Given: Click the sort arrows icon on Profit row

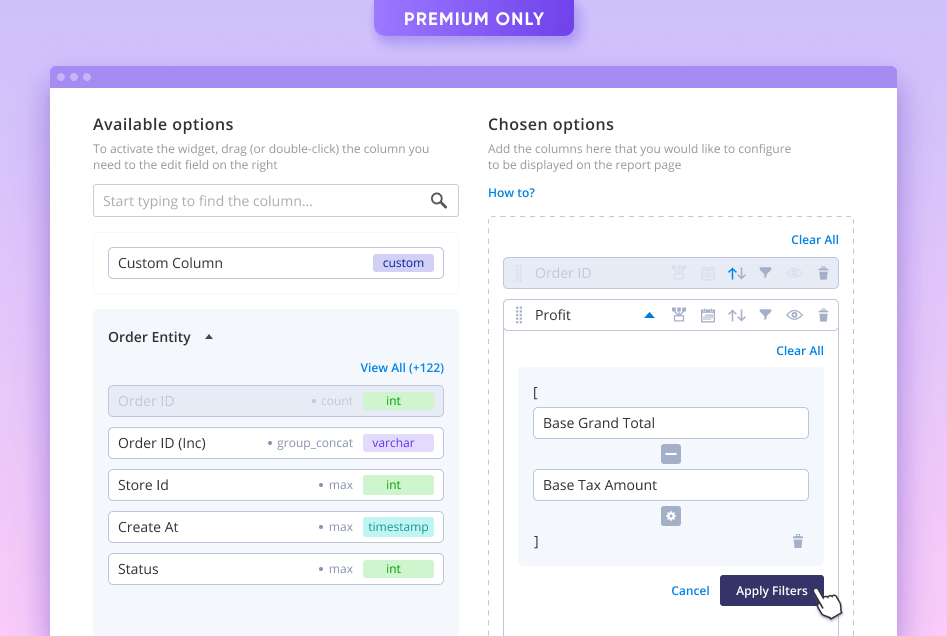Looking at the screenshot, I should pos(737,315).
